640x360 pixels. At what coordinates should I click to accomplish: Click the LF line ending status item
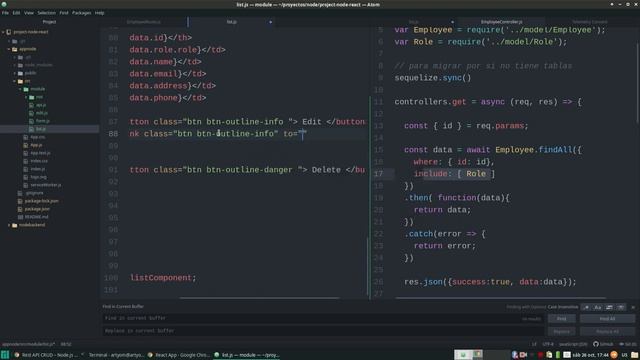point(534,344)
